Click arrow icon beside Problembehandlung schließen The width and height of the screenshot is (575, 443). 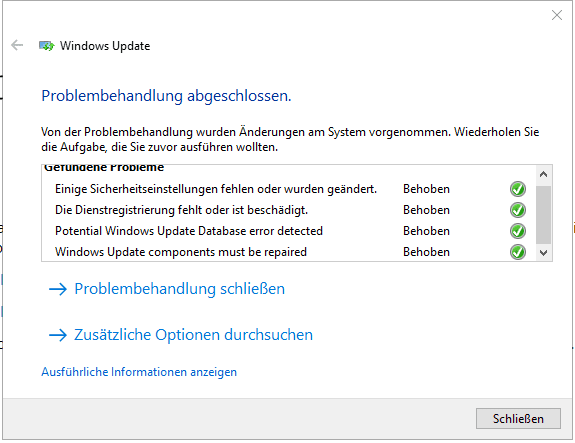click(x=58, y=289)
